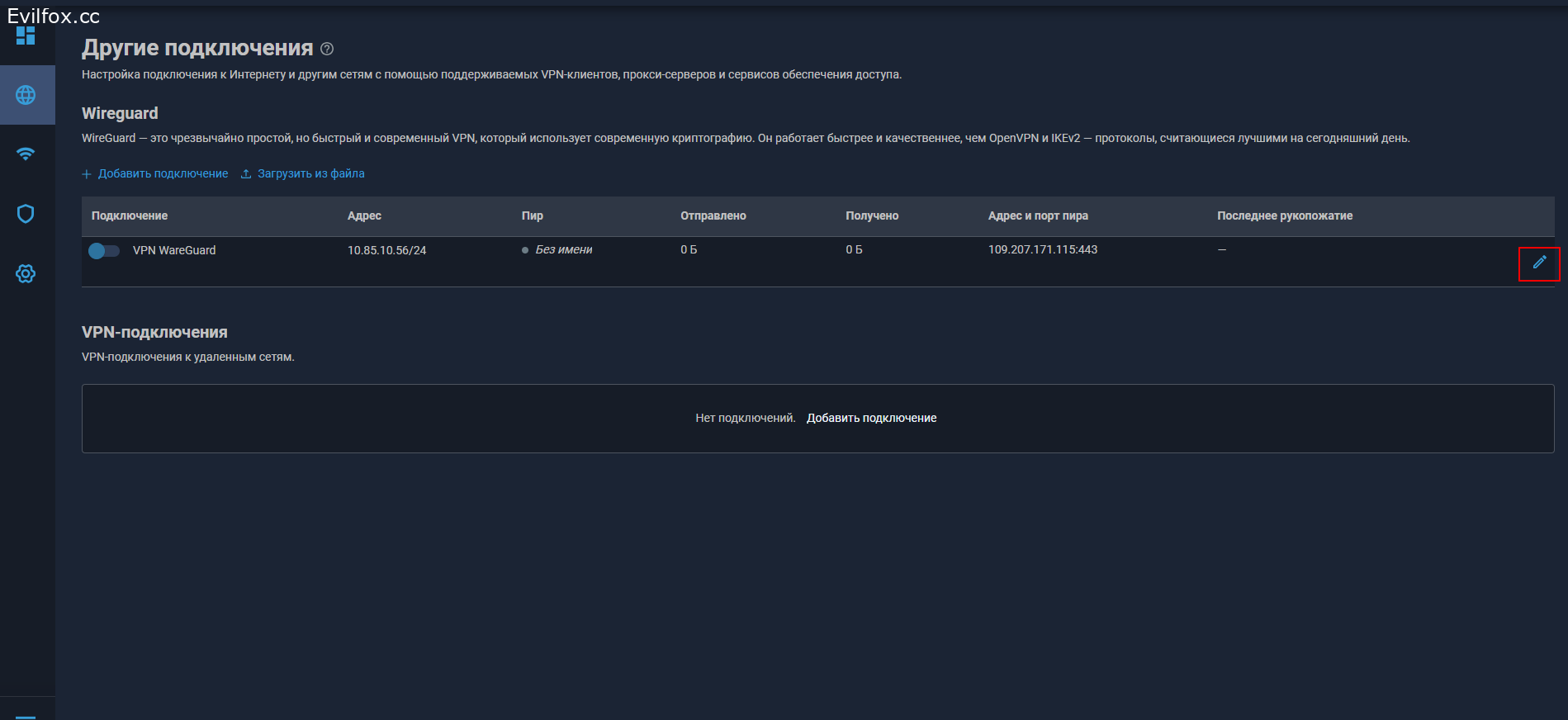This screenshot has height=720, width=1568.
Task: Click the help question mark beside page title
Action: coord(327,49)
